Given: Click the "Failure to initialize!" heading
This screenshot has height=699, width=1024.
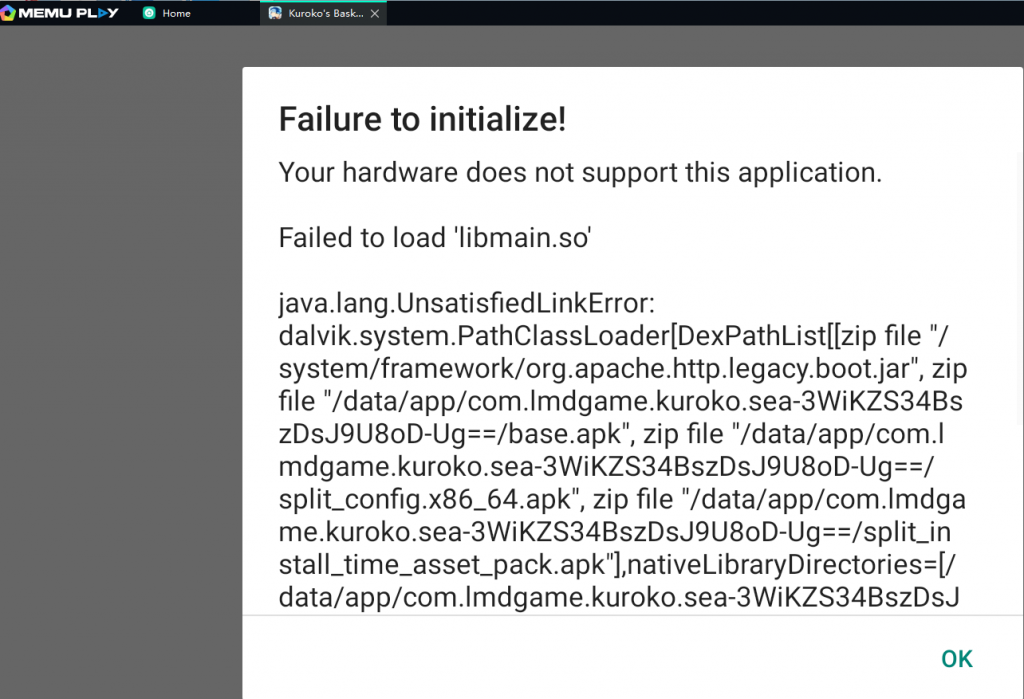Looking at the screenshot, I should (422, 120).
